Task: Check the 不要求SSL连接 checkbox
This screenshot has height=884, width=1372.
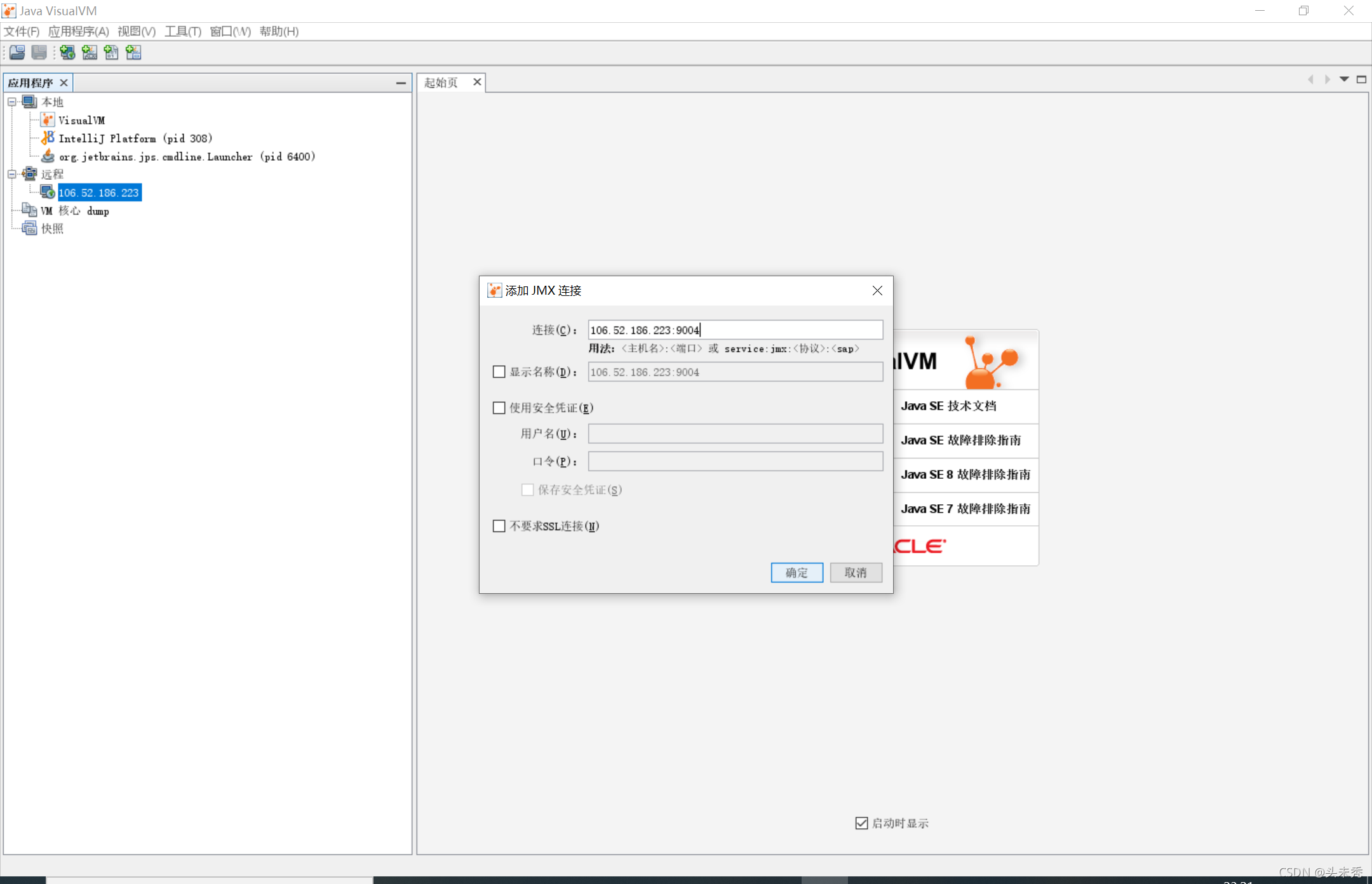Action: [499, 526]
